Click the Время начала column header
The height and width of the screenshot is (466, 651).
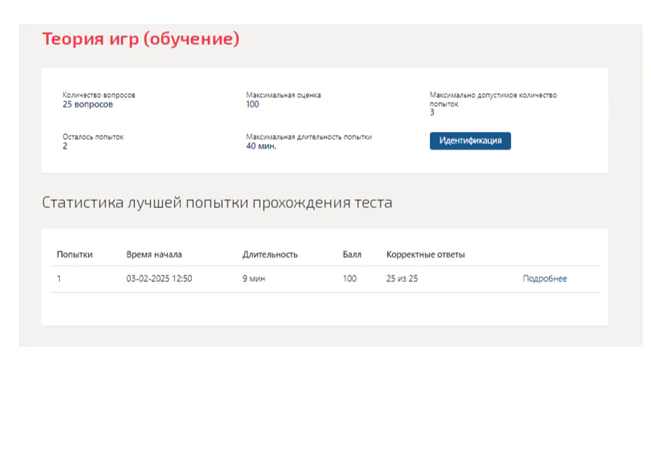(154, 255)
